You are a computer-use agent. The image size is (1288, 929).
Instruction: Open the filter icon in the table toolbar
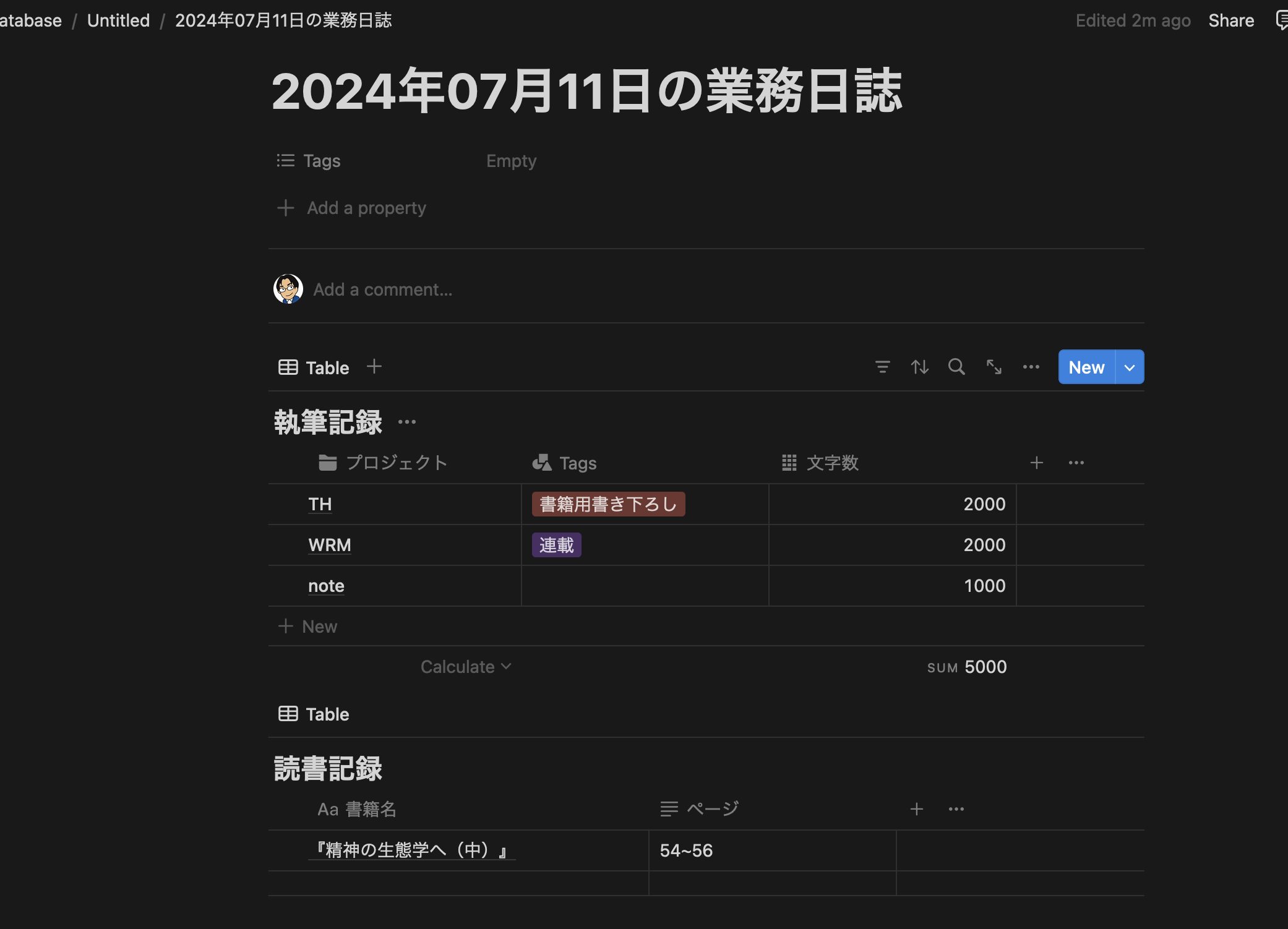[883, 367]
